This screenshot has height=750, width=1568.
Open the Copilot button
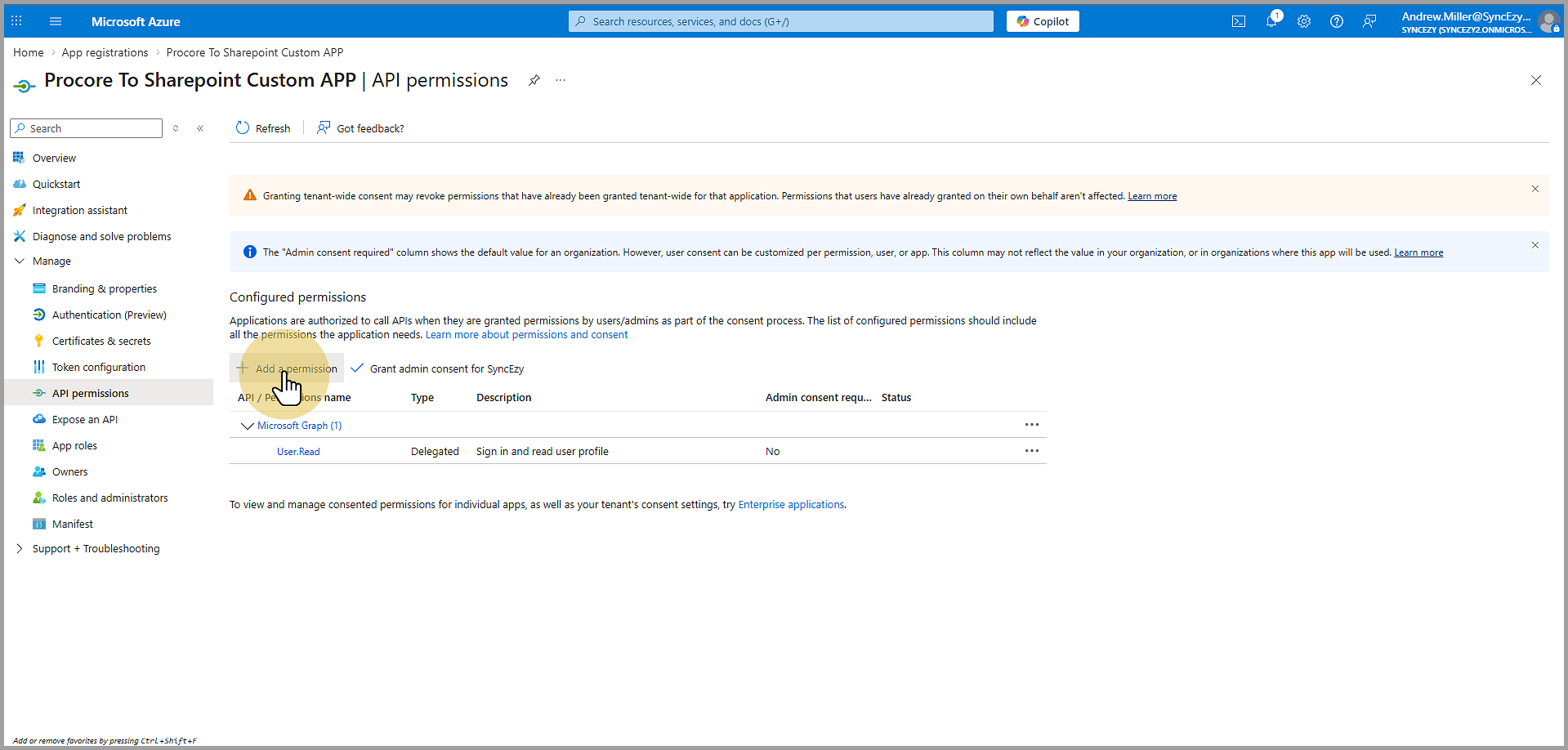[x=1043, y=21]
